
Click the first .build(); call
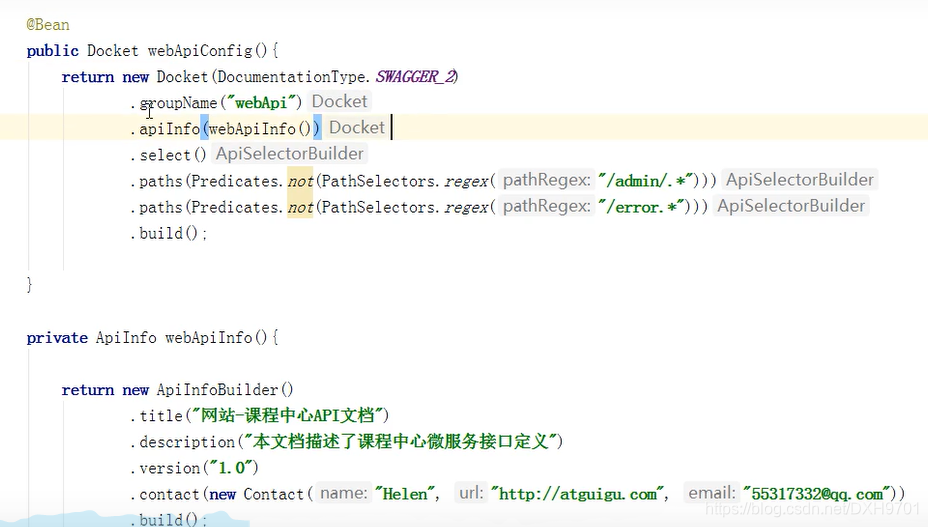[x=169, y=233]
